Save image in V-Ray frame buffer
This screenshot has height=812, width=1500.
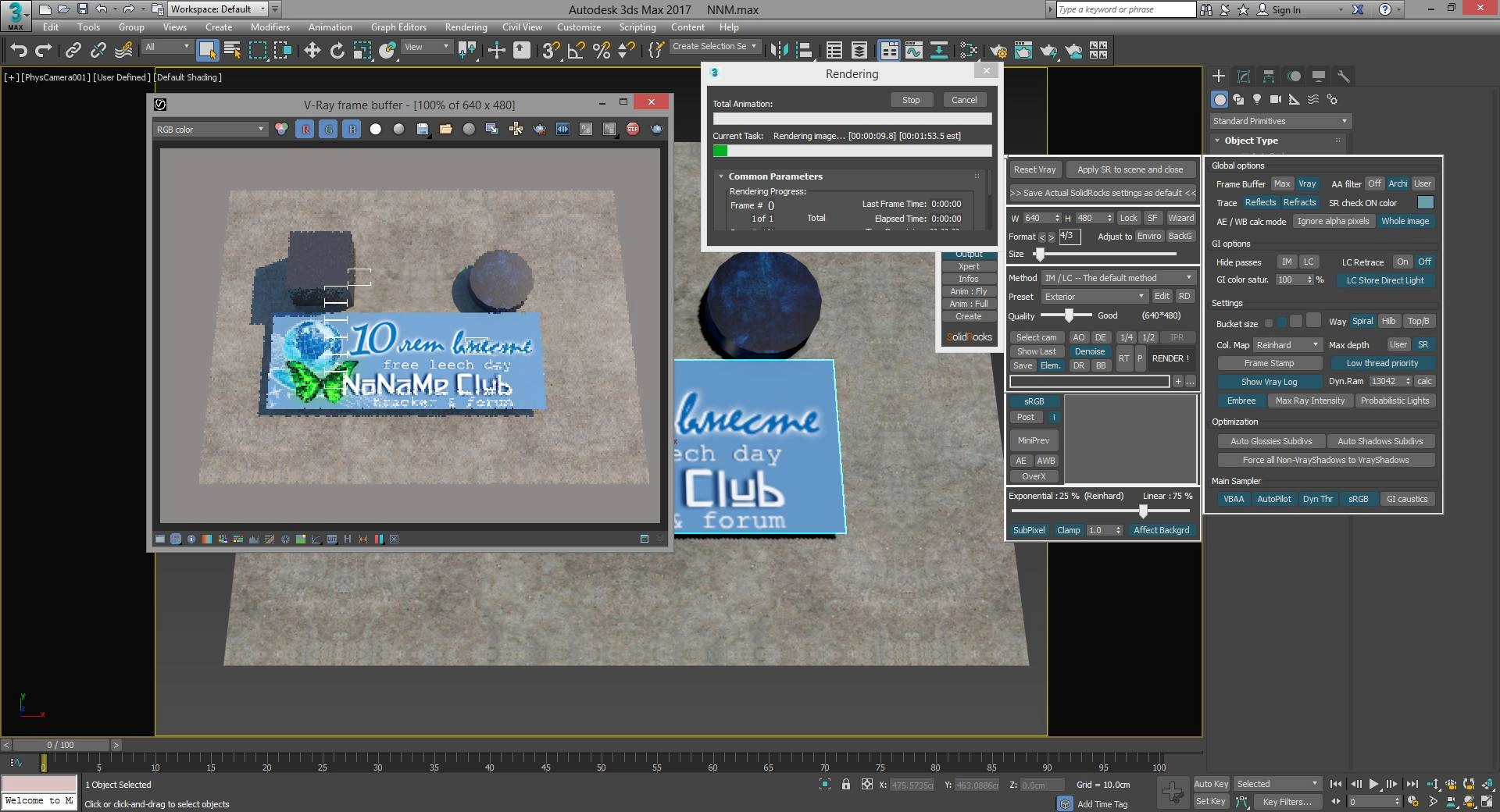click(x=423, y=129)
